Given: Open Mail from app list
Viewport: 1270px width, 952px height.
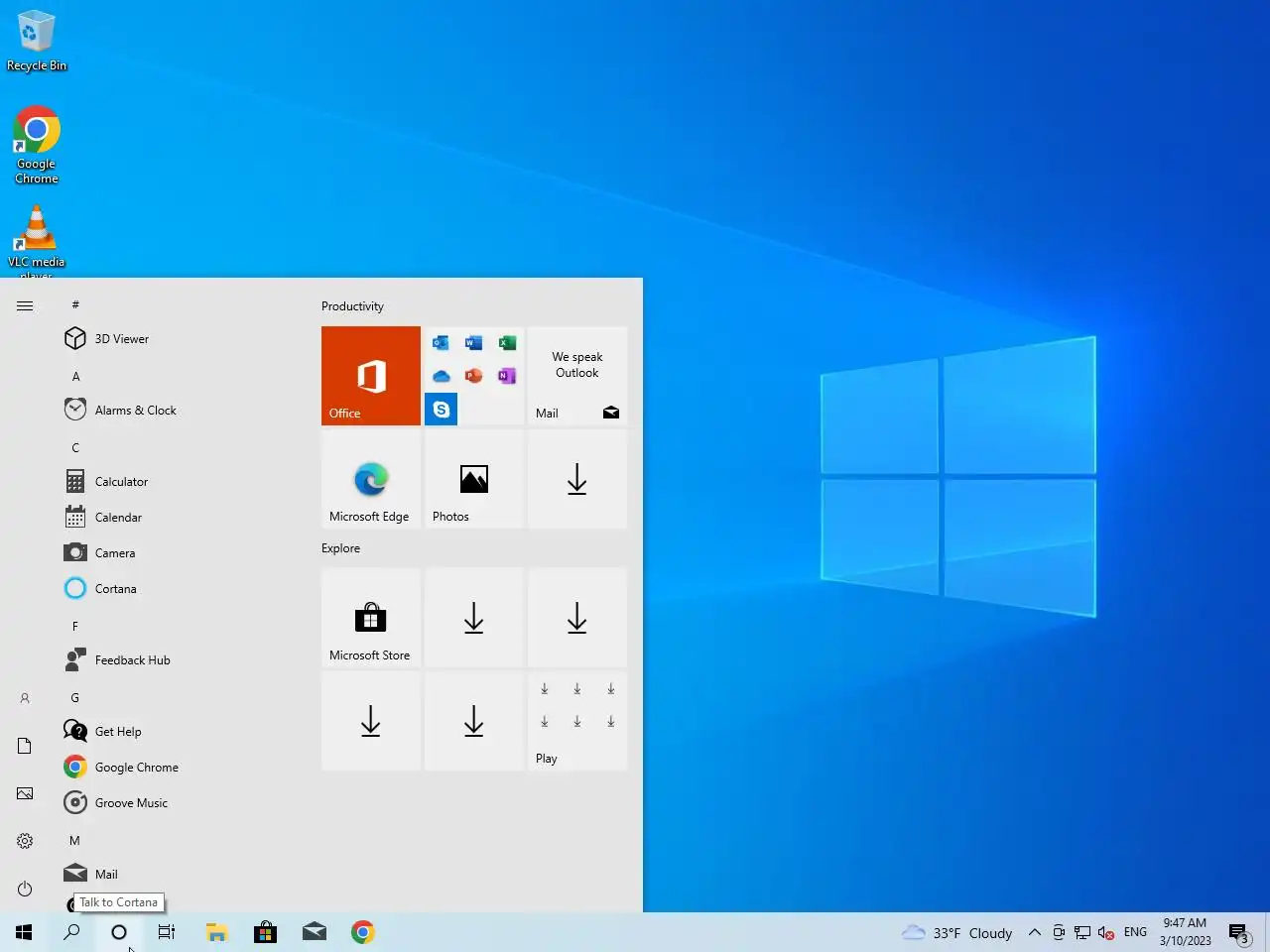Looking at the screenshot, I should [179, 875].
